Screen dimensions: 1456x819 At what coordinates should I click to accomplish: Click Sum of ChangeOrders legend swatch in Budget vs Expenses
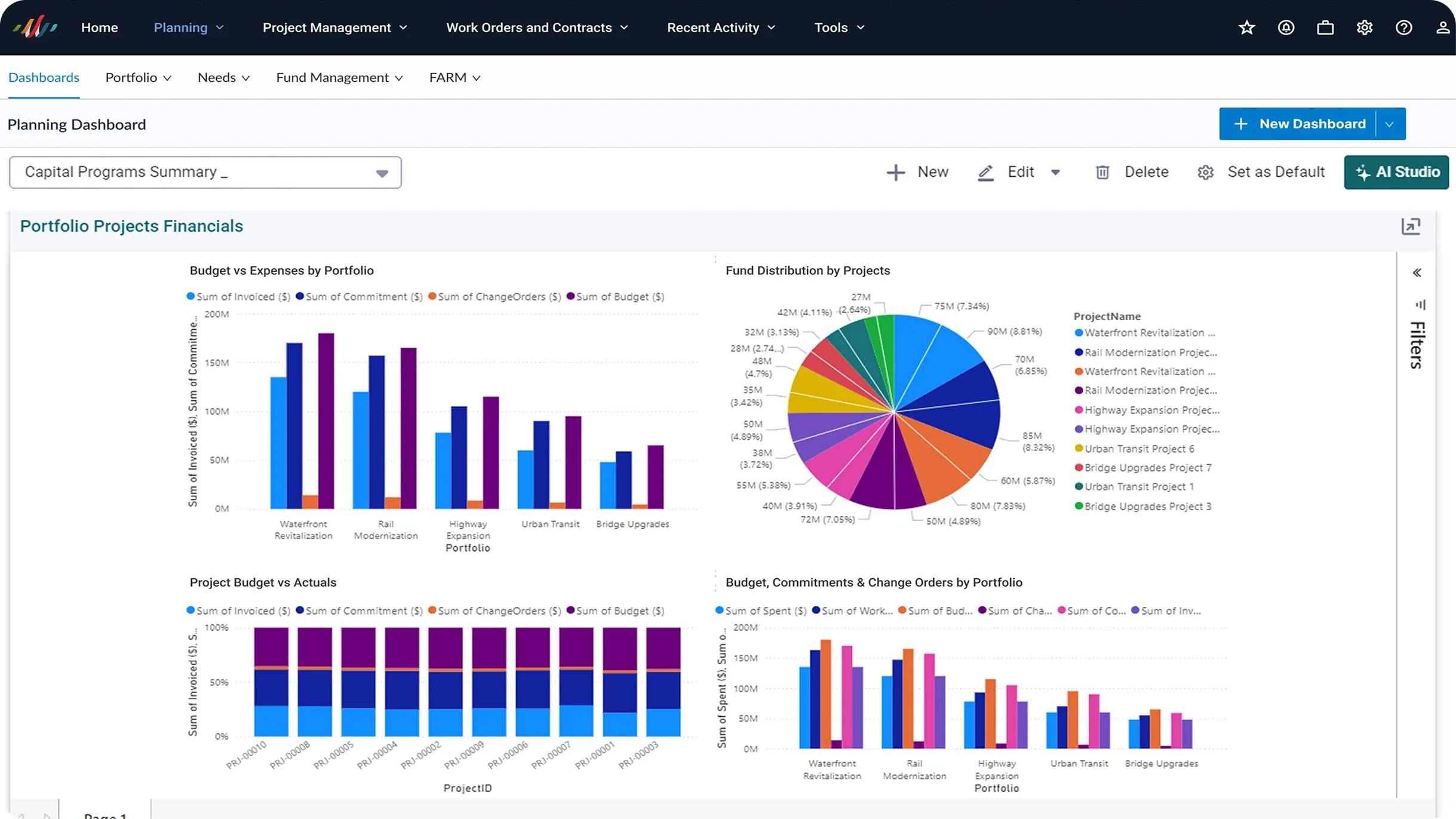(x=432, y=296)
